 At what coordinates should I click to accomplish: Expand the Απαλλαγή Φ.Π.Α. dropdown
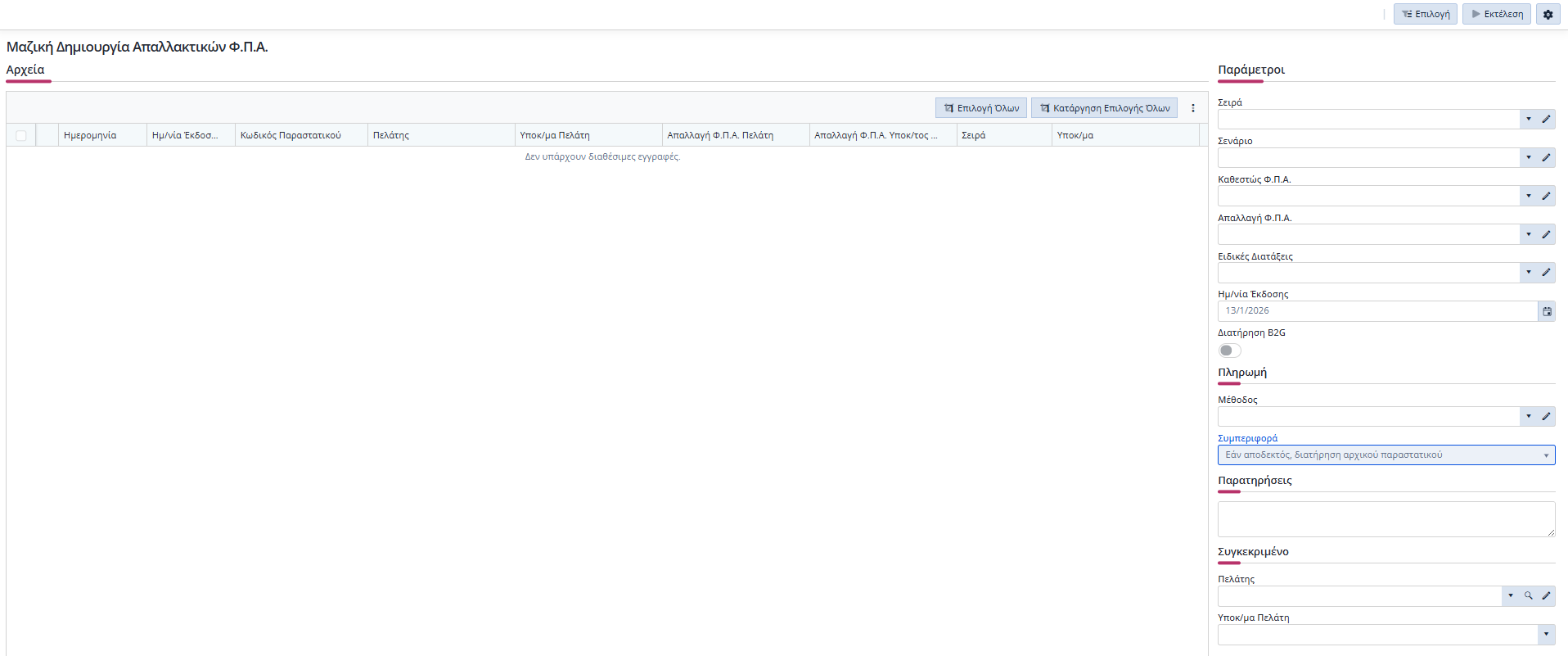pyautogui.click(x=1528, y=235)
